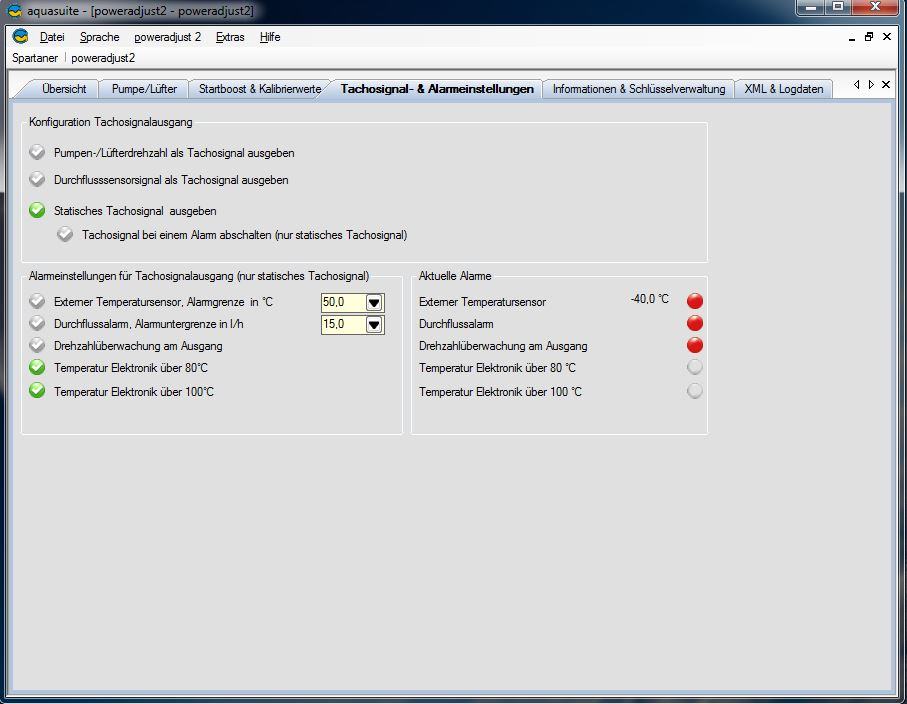
Task: Maximize the aquasuite main window
Action: pyautogui.click(x=838, y=7)
